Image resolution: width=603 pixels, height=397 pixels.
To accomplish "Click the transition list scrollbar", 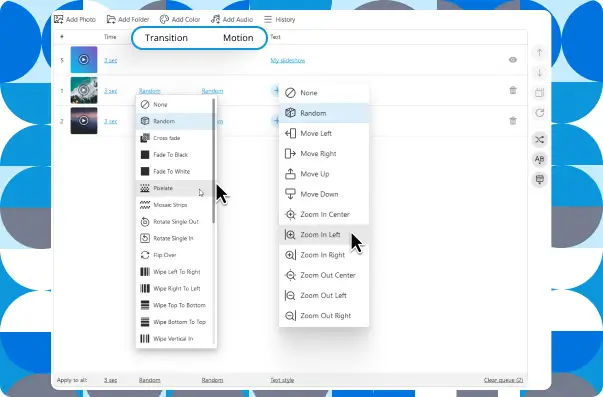I will [213, 161].
